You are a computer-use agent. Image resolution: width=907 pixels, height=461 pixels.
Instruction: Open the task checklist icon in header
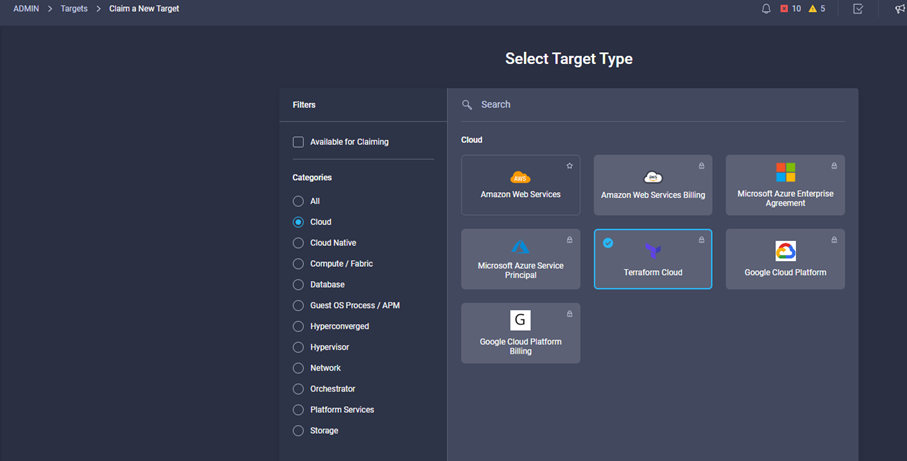[858, 9]
